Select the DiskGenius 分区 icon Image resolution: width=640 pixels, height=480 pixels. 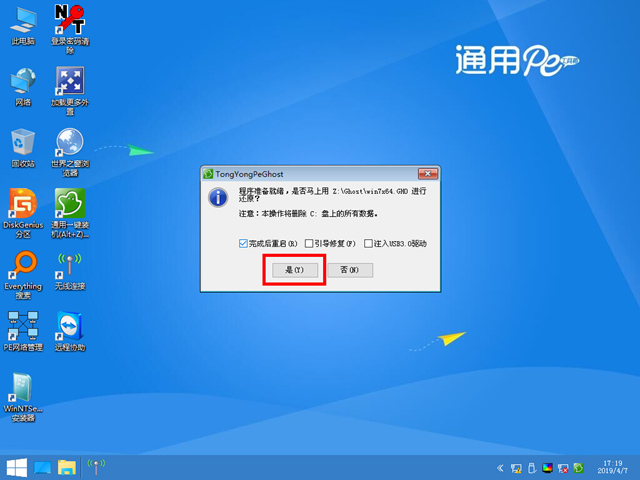[23, 213]
